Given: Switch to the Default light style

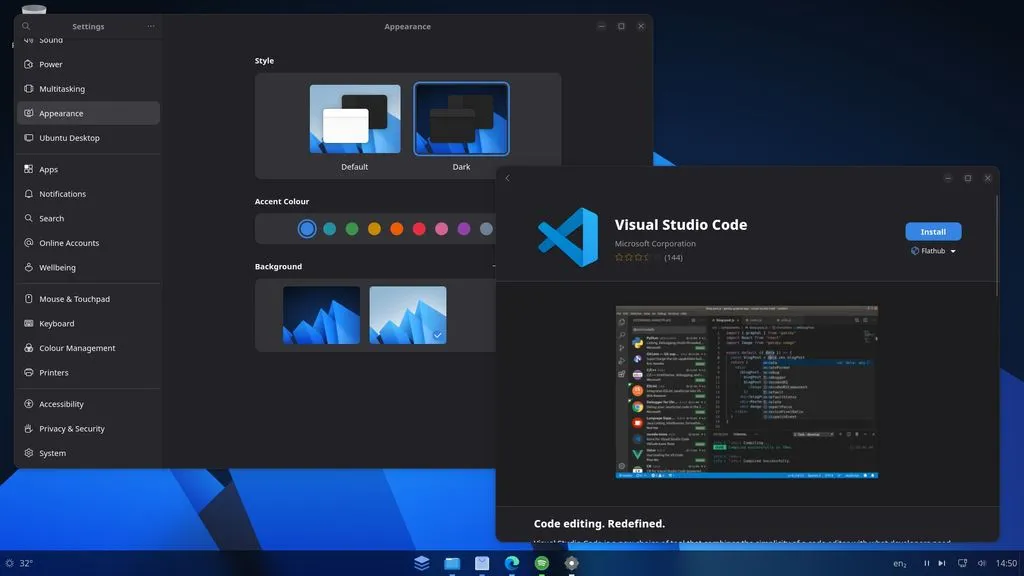Looking at the screenshot, I should pos(354,118).
